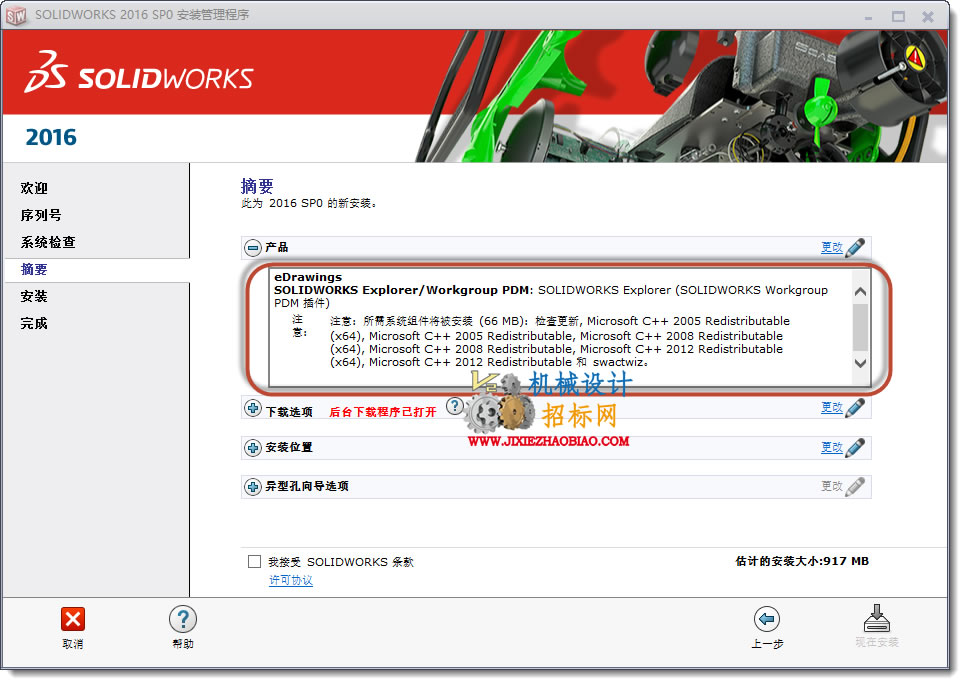Select 安装 step in sidebar
This screenshot has height=685, width=965.
click(x=34, y=297)
